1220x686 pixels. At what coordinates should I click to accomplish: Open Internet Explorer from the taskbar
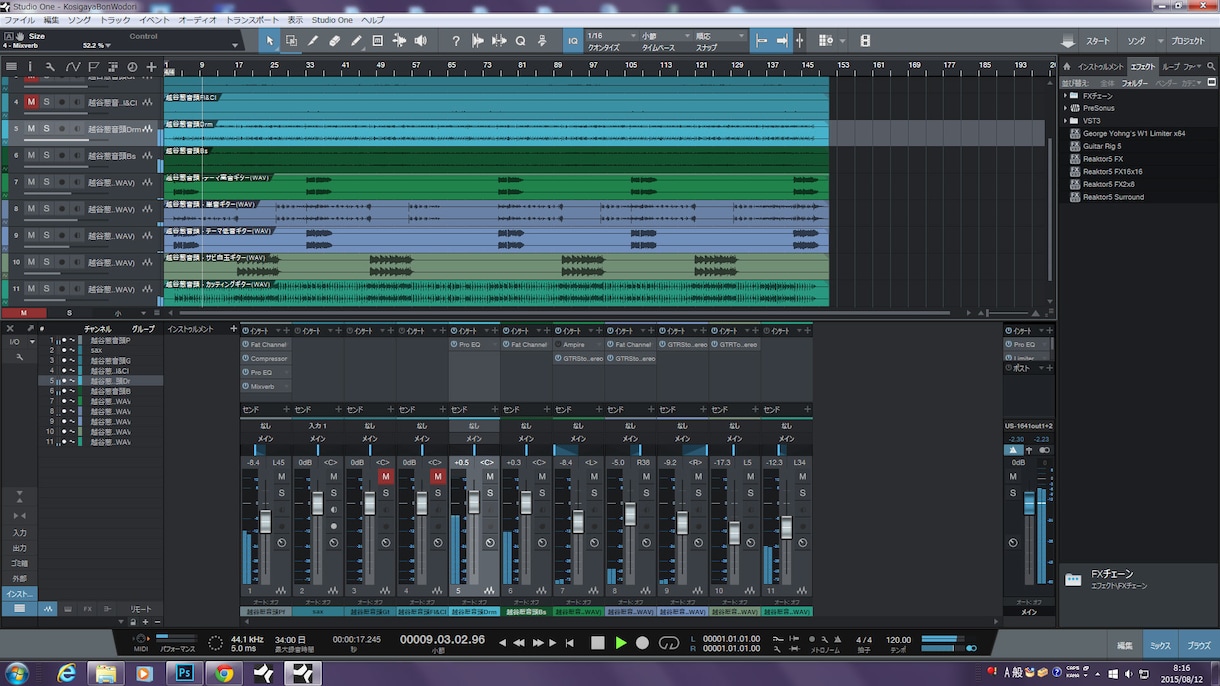click(x=67, y=673)
